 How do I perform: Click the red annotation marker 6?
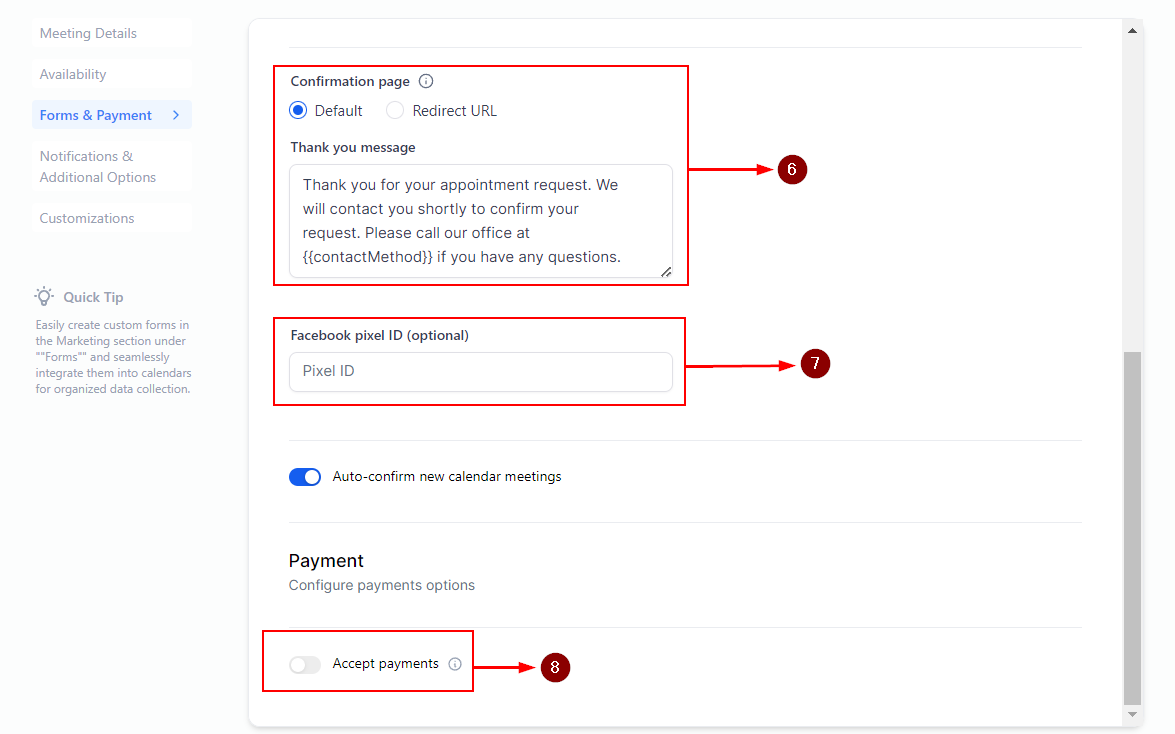791,170
